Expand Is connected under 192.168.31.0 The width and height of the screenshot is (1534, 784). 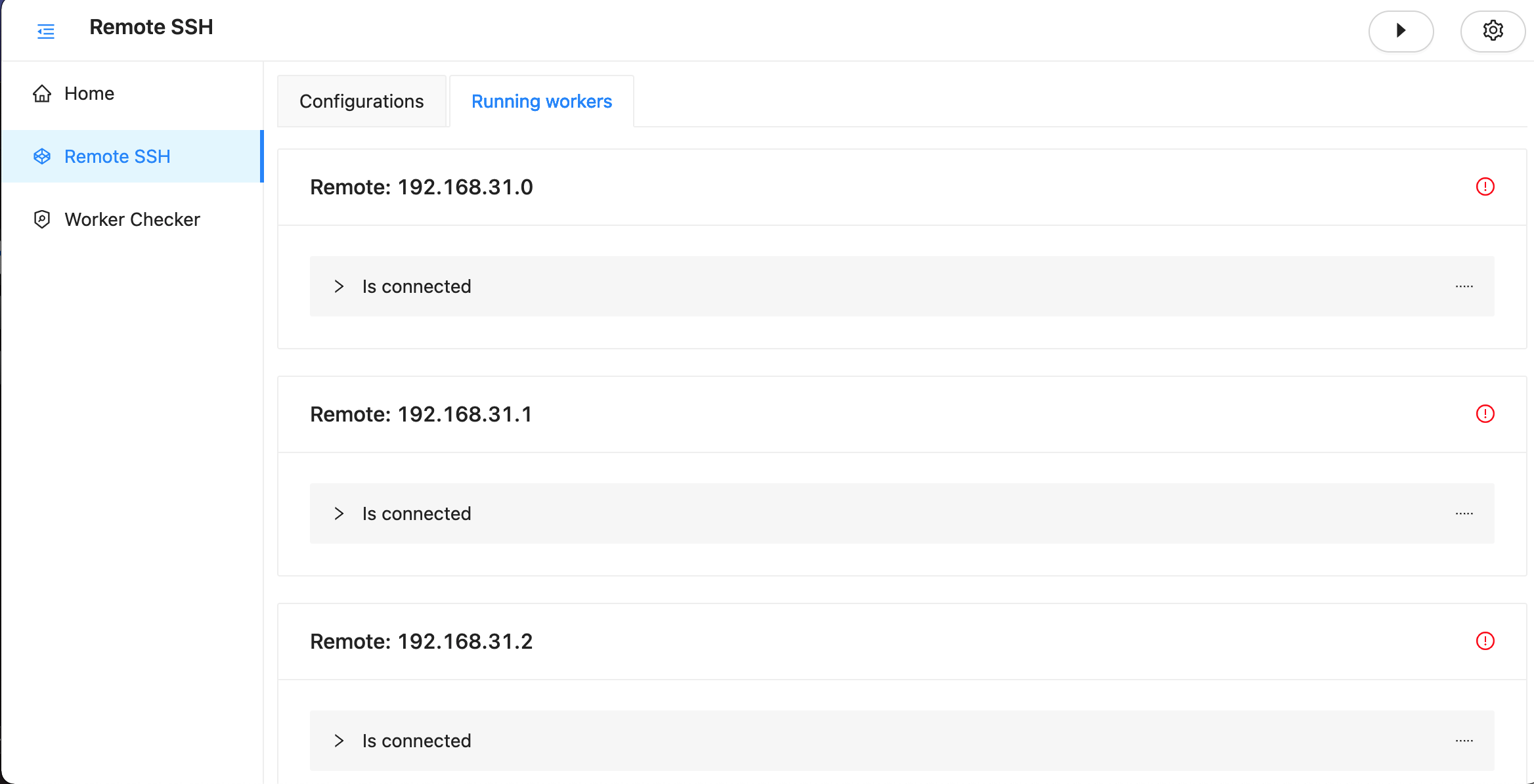(339, 286)
